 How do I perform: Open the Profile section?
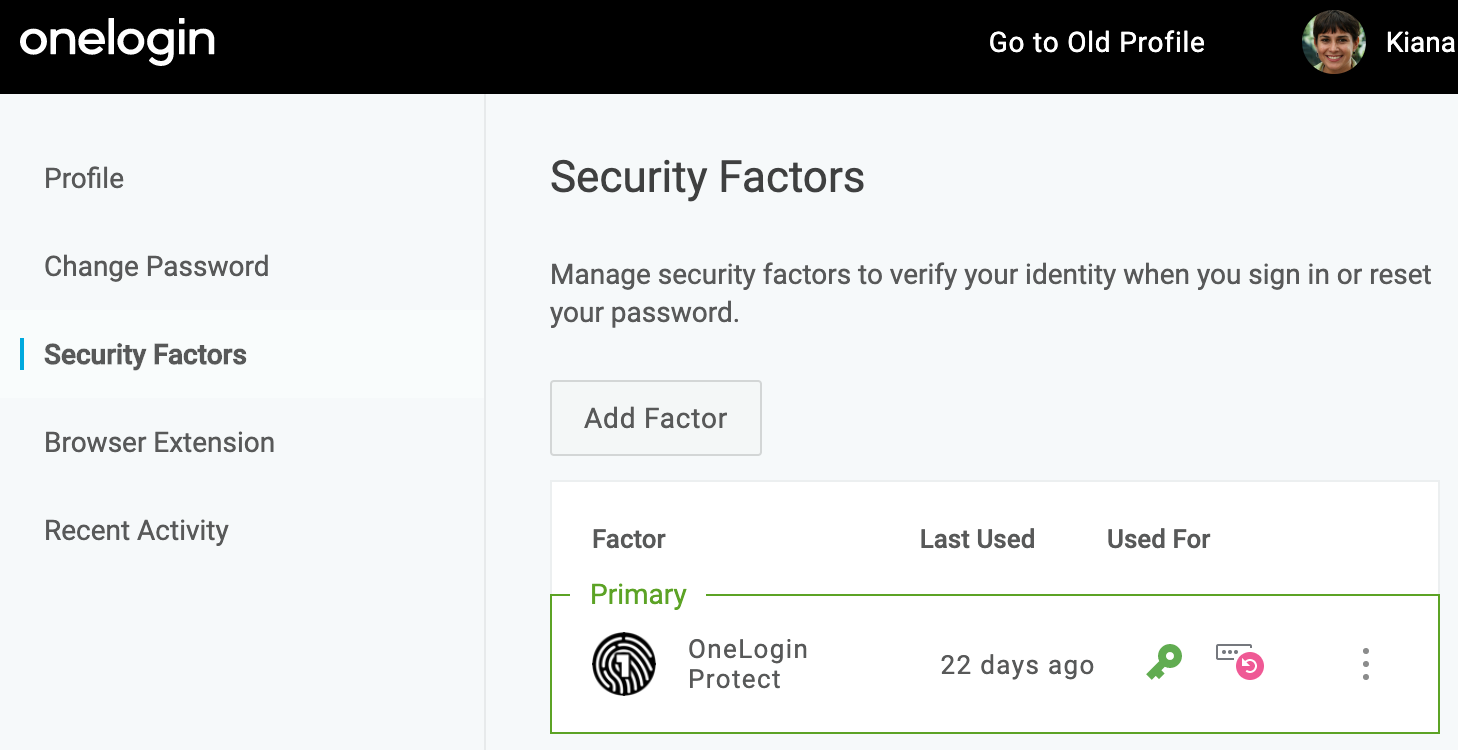pos(84,178)
